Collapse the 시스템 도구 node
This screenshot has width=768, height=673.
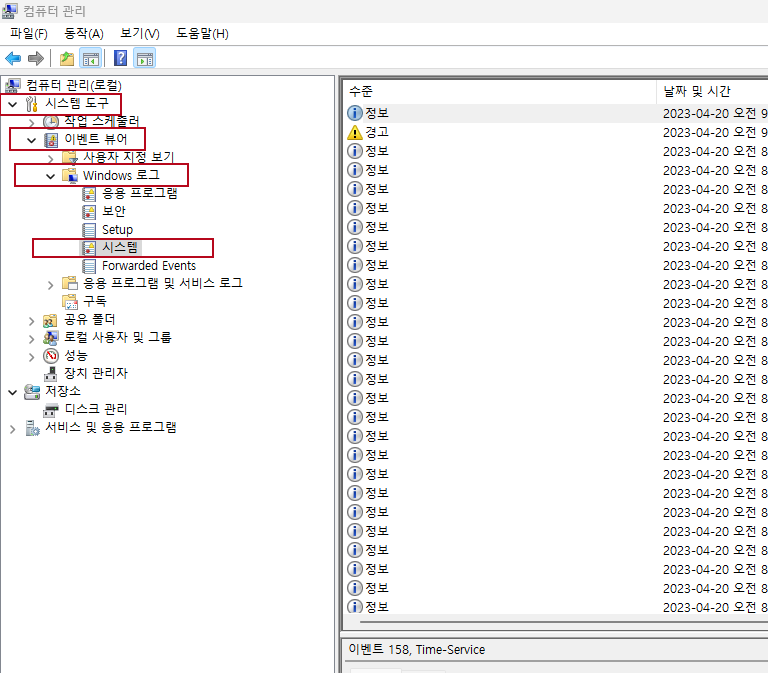click(x=13, y=104)
